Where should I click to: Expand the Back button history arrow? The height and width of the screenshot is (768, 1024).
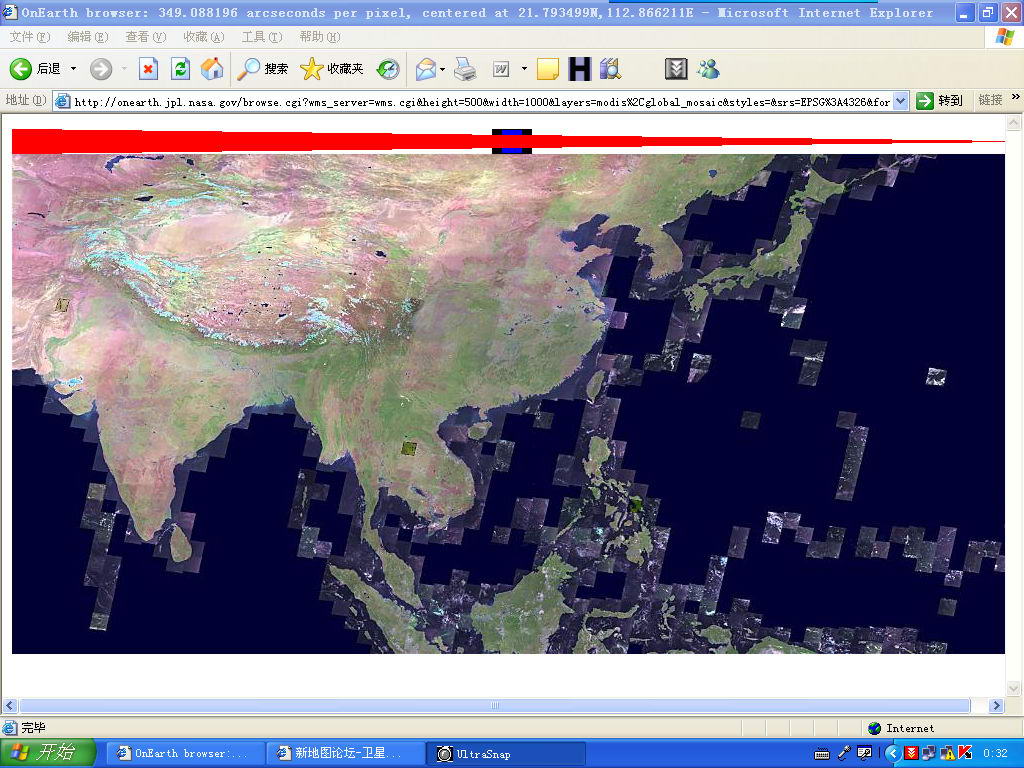tap(73, 69)
